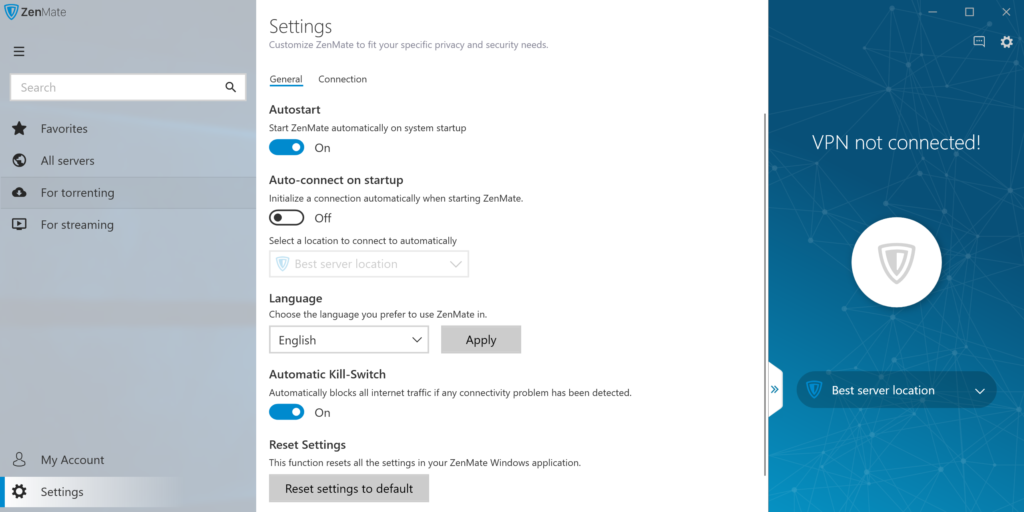The image size is (1024, 512).
Task: Open the feedback chat icon
Action: 979,42
